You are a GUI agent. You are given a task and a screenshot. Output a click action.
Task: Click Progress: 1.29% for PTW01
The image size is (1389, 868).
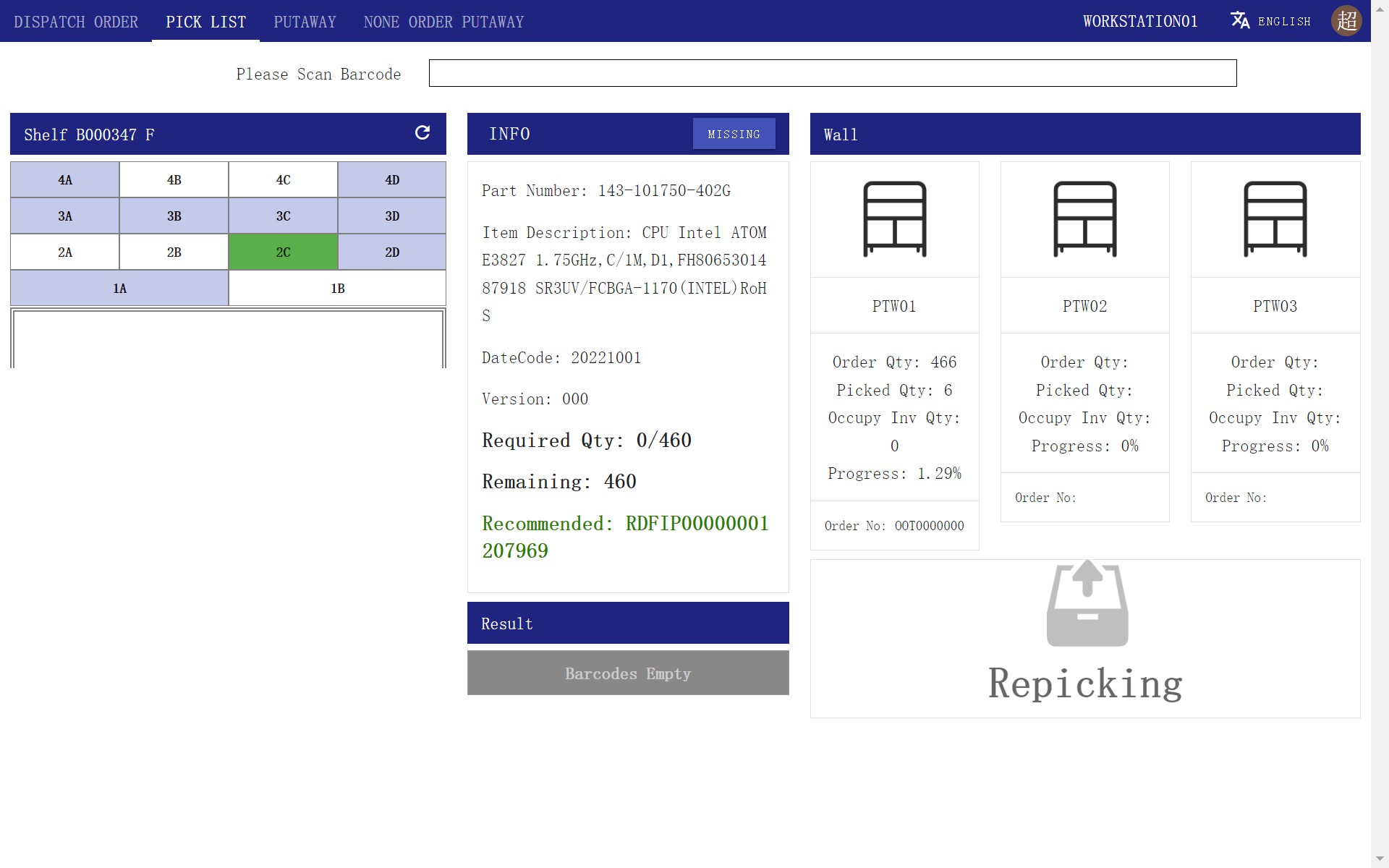click(x=894, y=473)
